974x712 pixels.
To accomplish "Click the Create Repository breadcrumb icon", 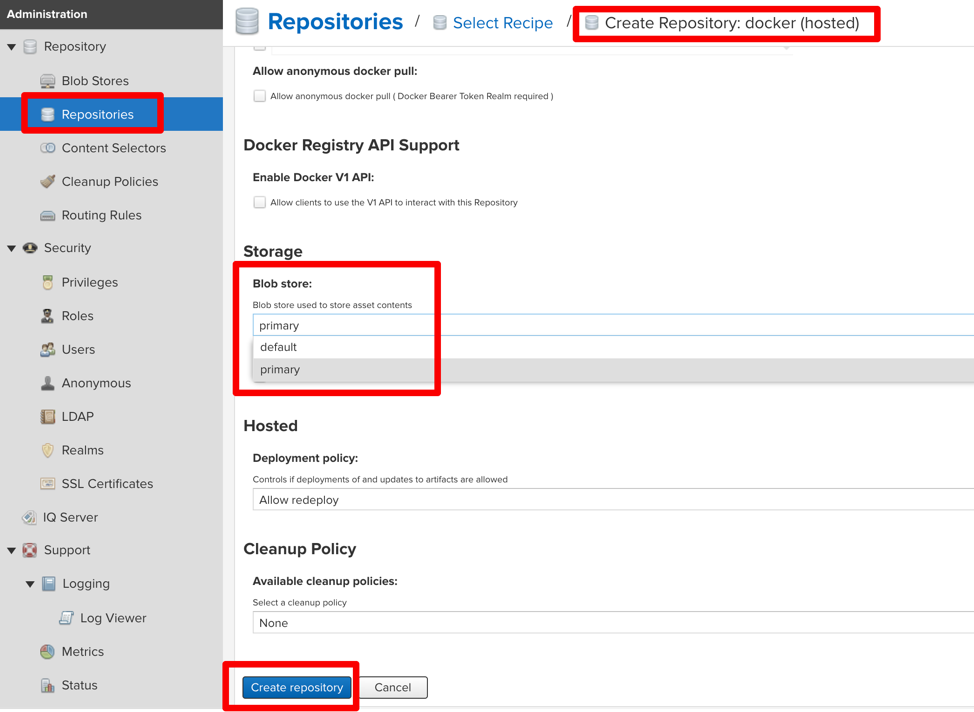I will tap(592, 23).
